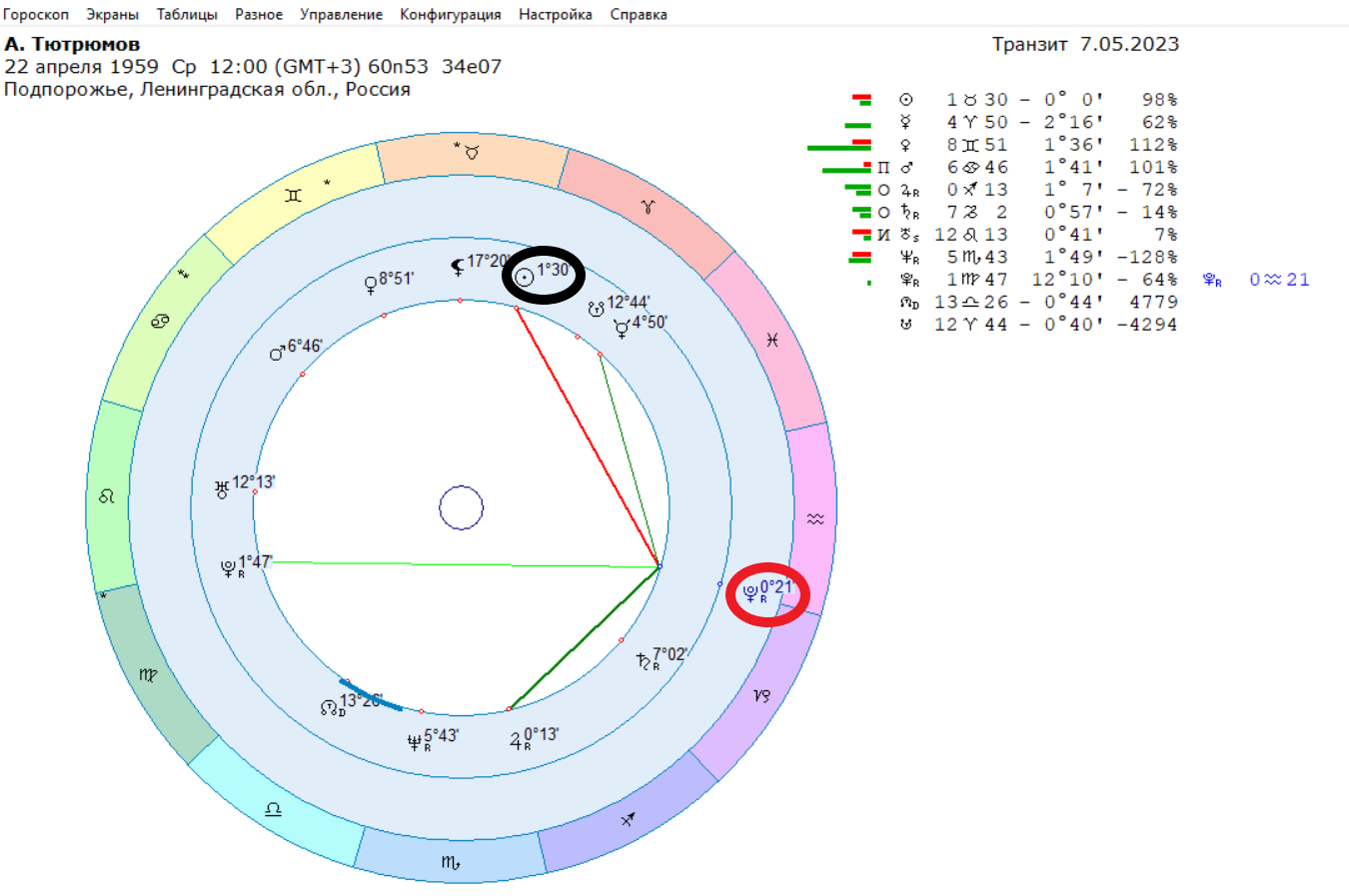This screenshot has height=896, width=1349.
Task: Open the Справка menu
Action: pos(639,14)
